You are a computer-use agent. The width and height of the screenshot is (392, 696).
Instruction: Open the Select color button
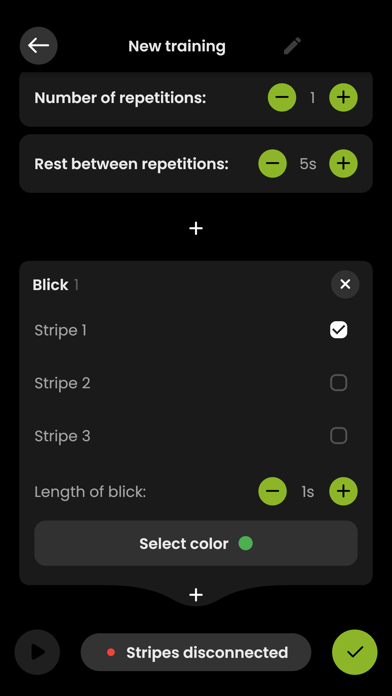(196, 543)
